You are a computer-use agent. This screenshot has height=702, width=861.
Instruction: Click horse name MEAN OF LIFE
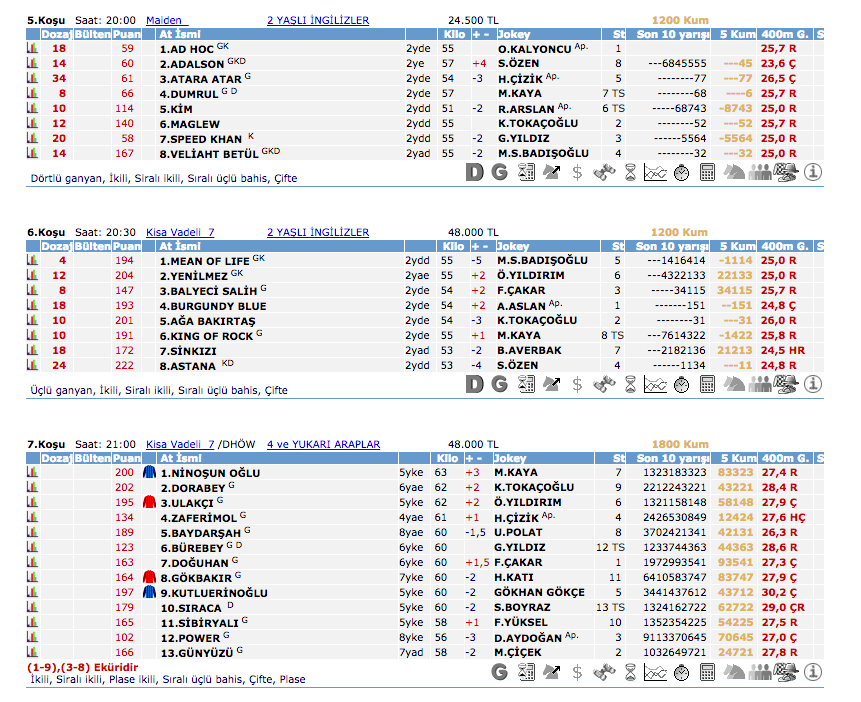pos(204,261)
